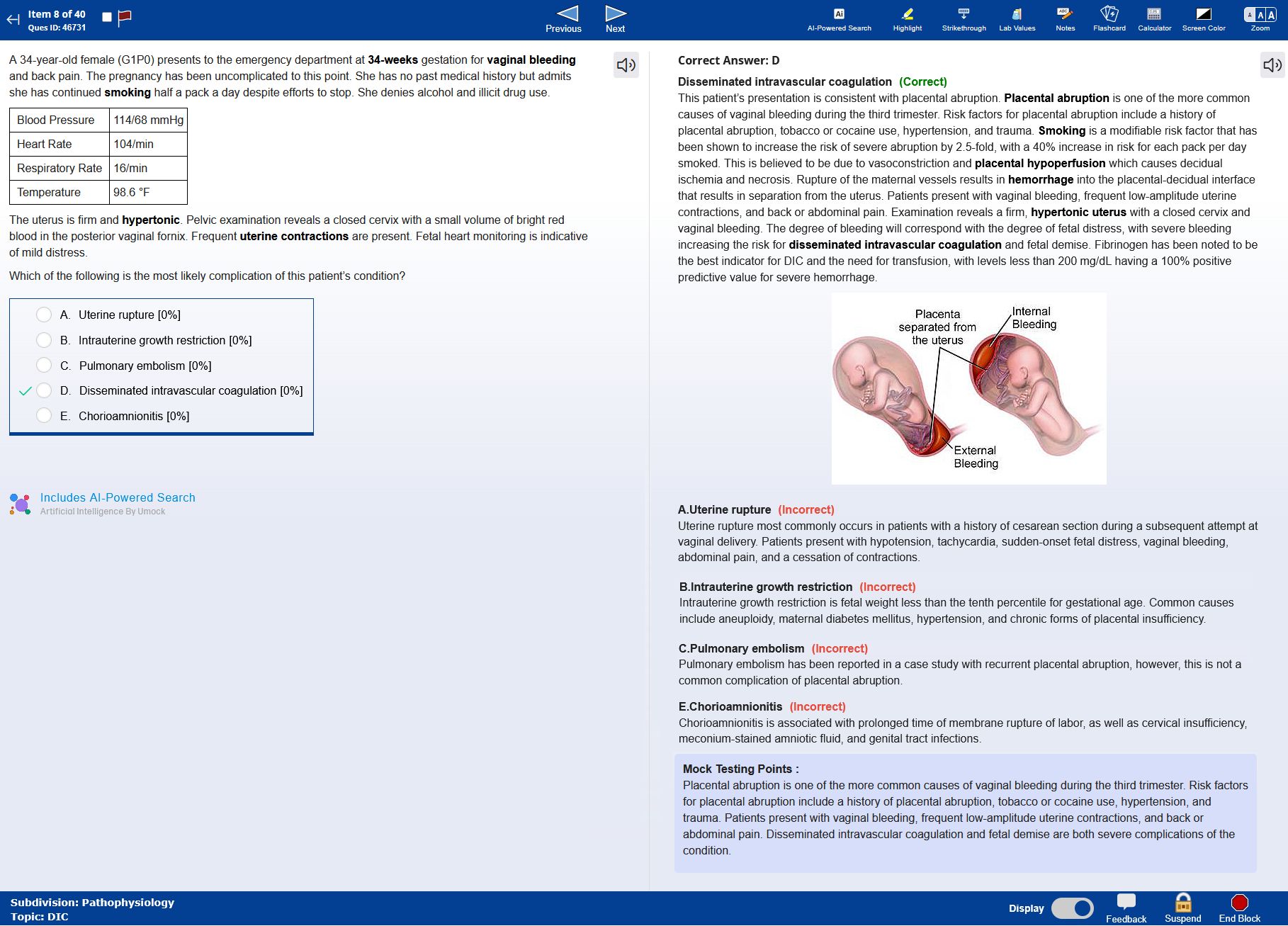
Task: Click the AI-Powered Search colorful dots logo
Action: click(20, 504)
